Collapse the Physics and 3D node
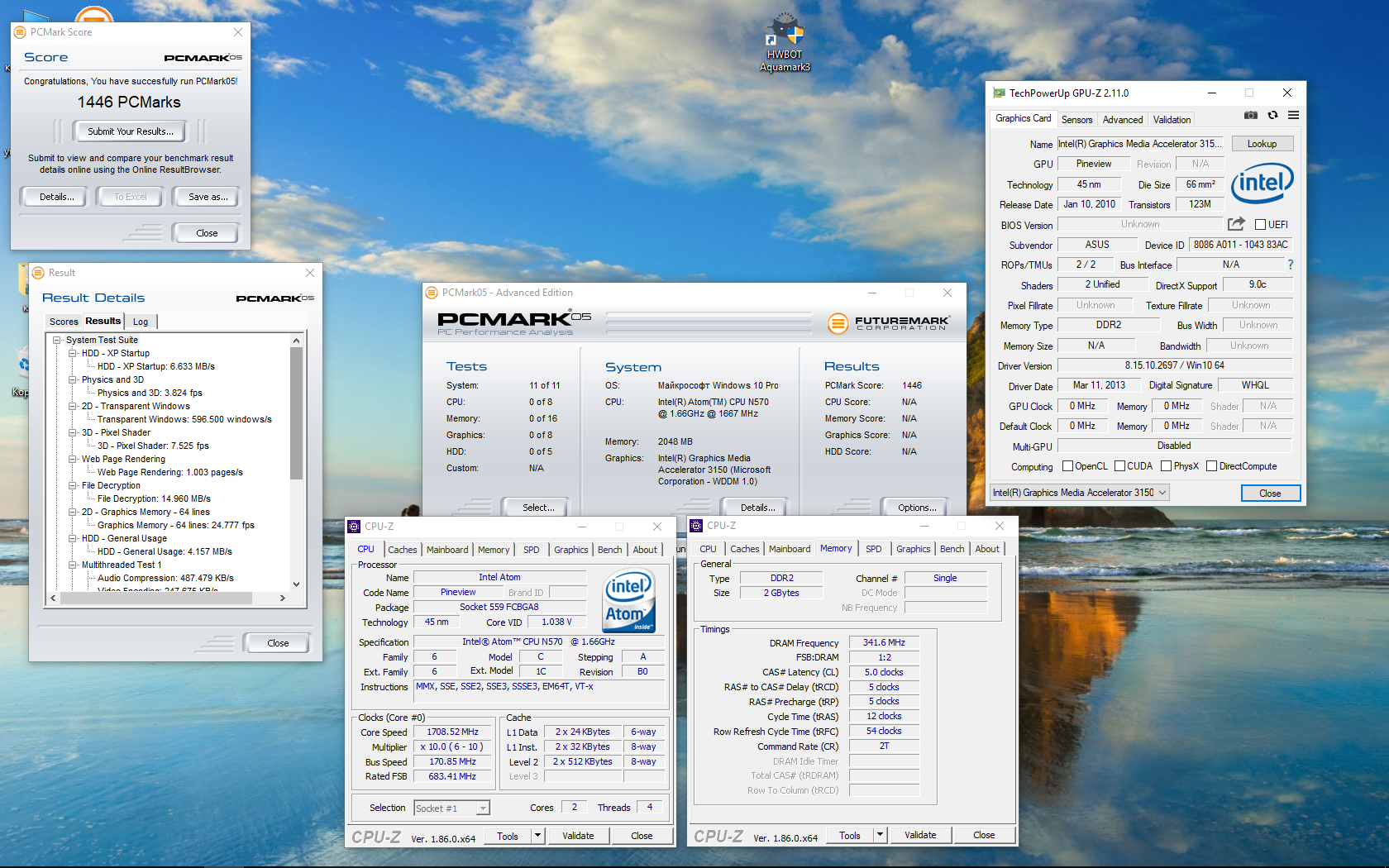The height and width of the screenshot is (868, 1389). [73, 379]
